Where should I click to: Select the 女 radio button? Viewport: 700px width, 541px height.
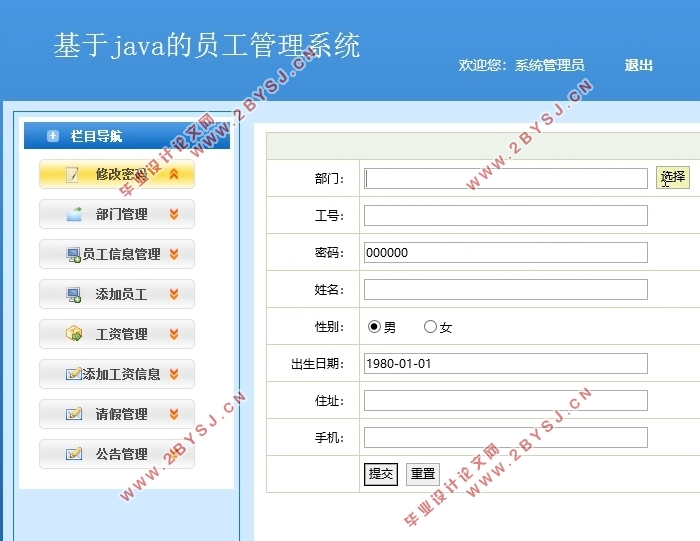pos(430,327)
